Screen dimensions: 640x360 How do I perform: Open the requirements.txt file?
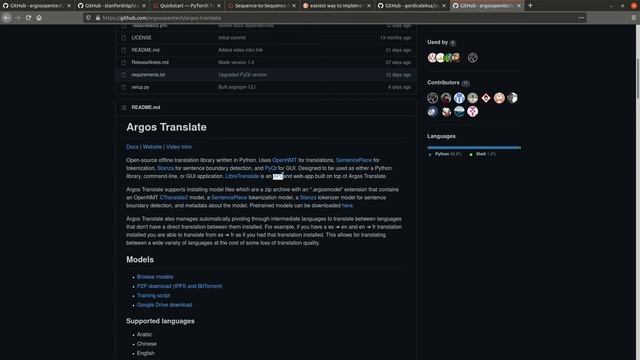[148, 75]
